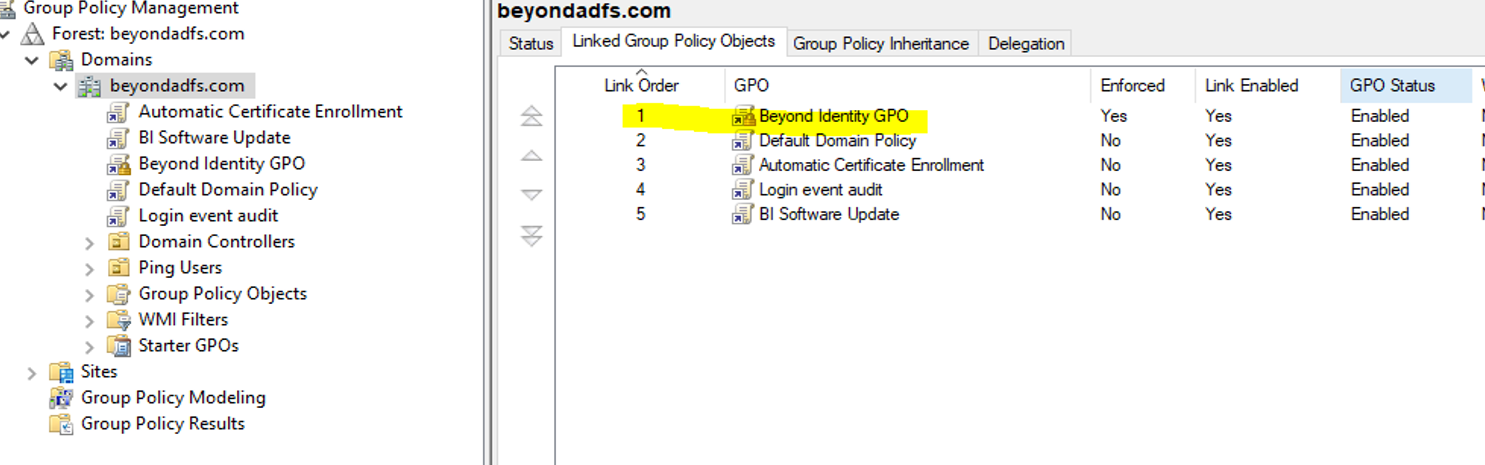Image resolution: width=1485 pixels, height=465 pixels.
Task: Expand the Ping Users node
Action: point(89,268)
